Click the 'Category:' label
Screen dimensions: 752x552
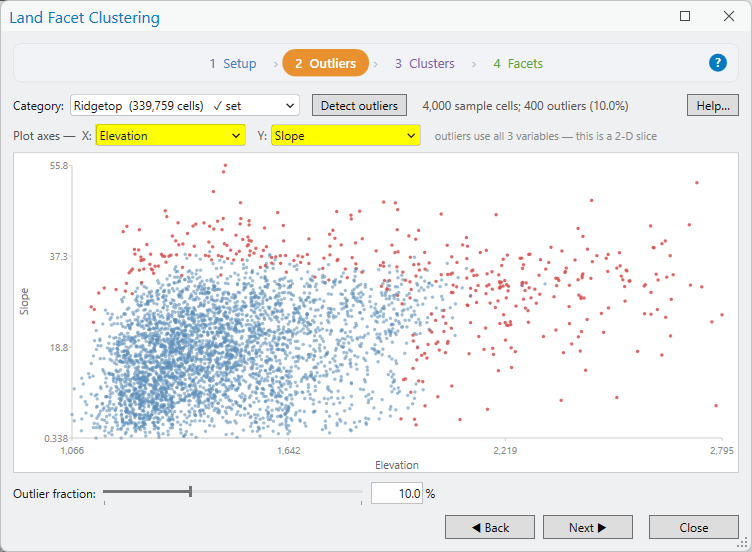click(x=38, y=106)
